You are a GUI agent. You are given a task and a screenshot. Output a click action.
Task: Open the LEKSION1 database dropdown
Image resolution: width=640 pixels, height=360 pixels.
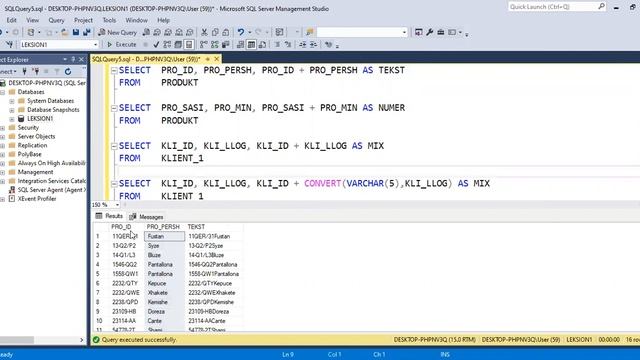pos(96,44)
